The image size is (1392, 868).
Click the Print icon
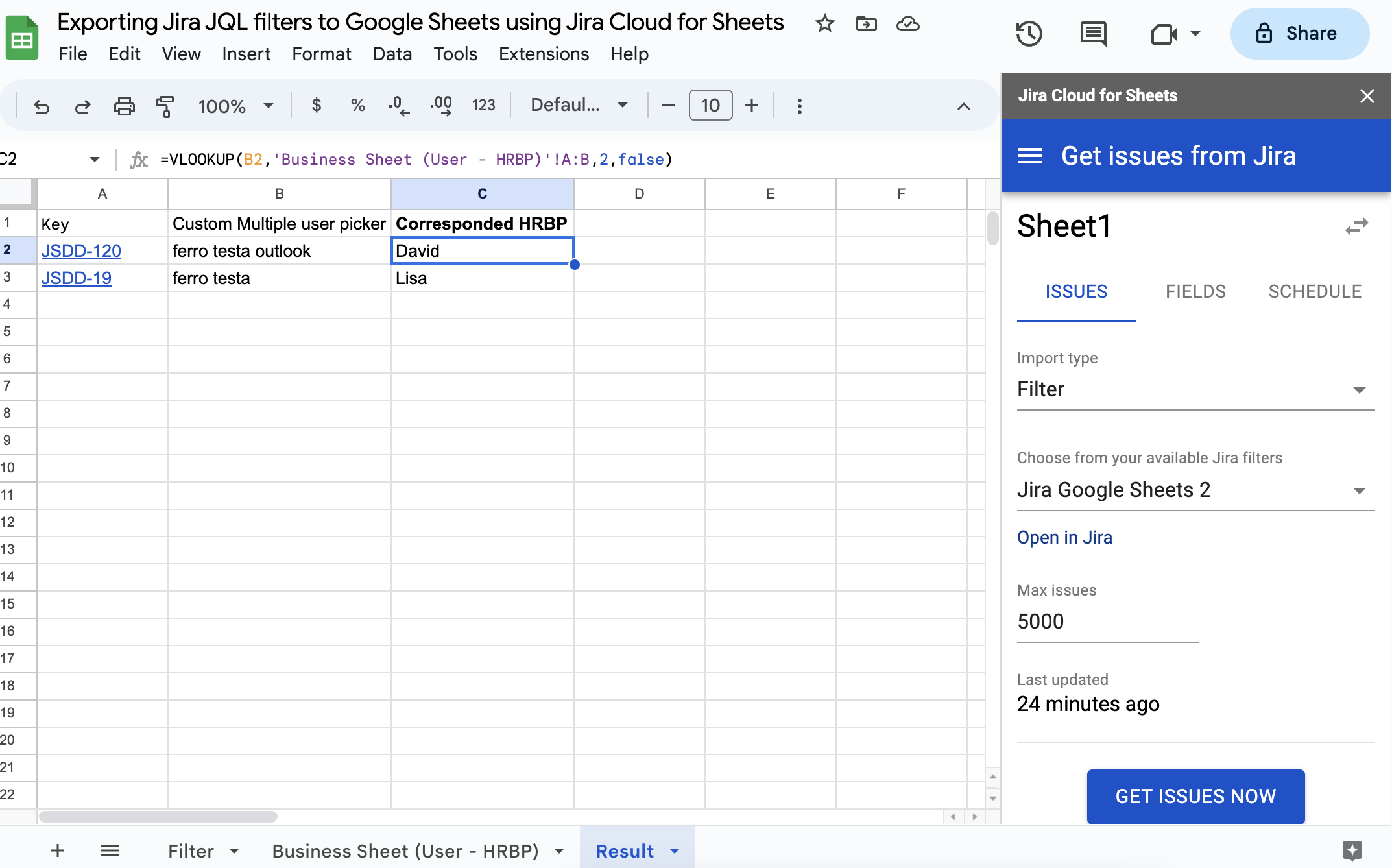[x=124, y=106]
